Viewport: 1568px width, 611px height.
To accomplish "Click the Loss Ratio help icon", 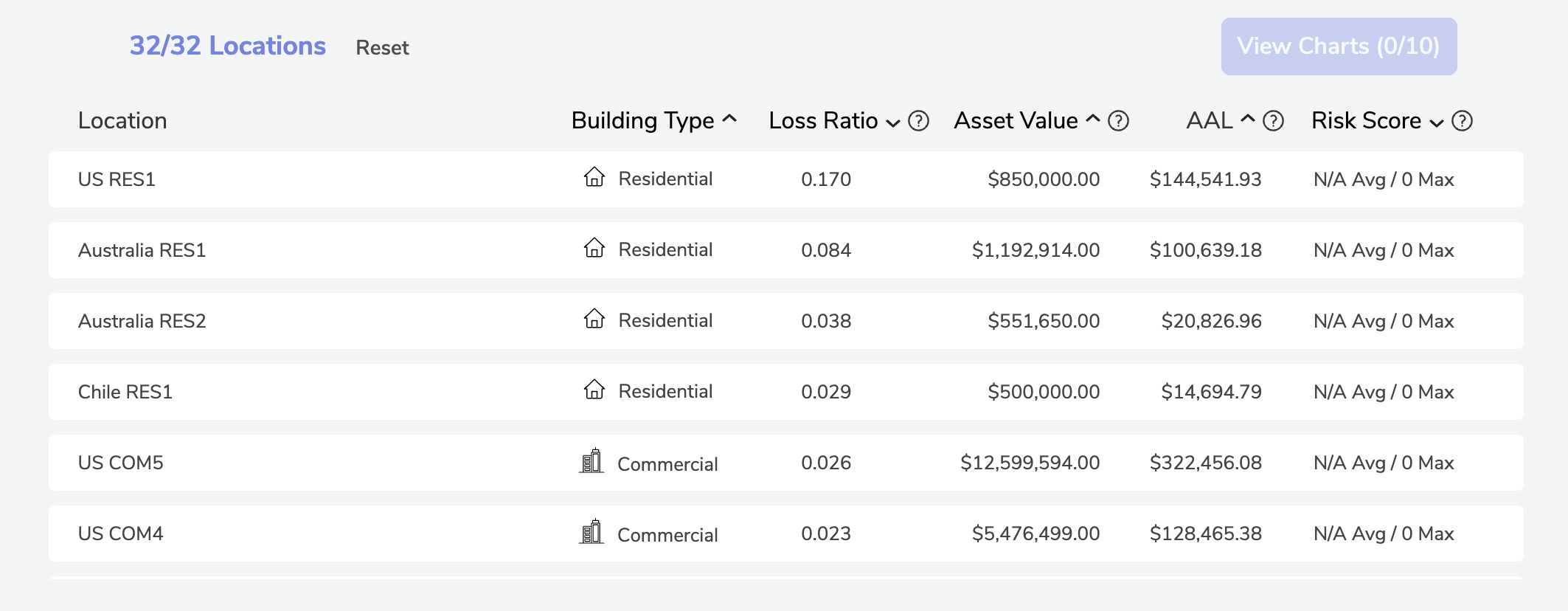I will [918, 120].
